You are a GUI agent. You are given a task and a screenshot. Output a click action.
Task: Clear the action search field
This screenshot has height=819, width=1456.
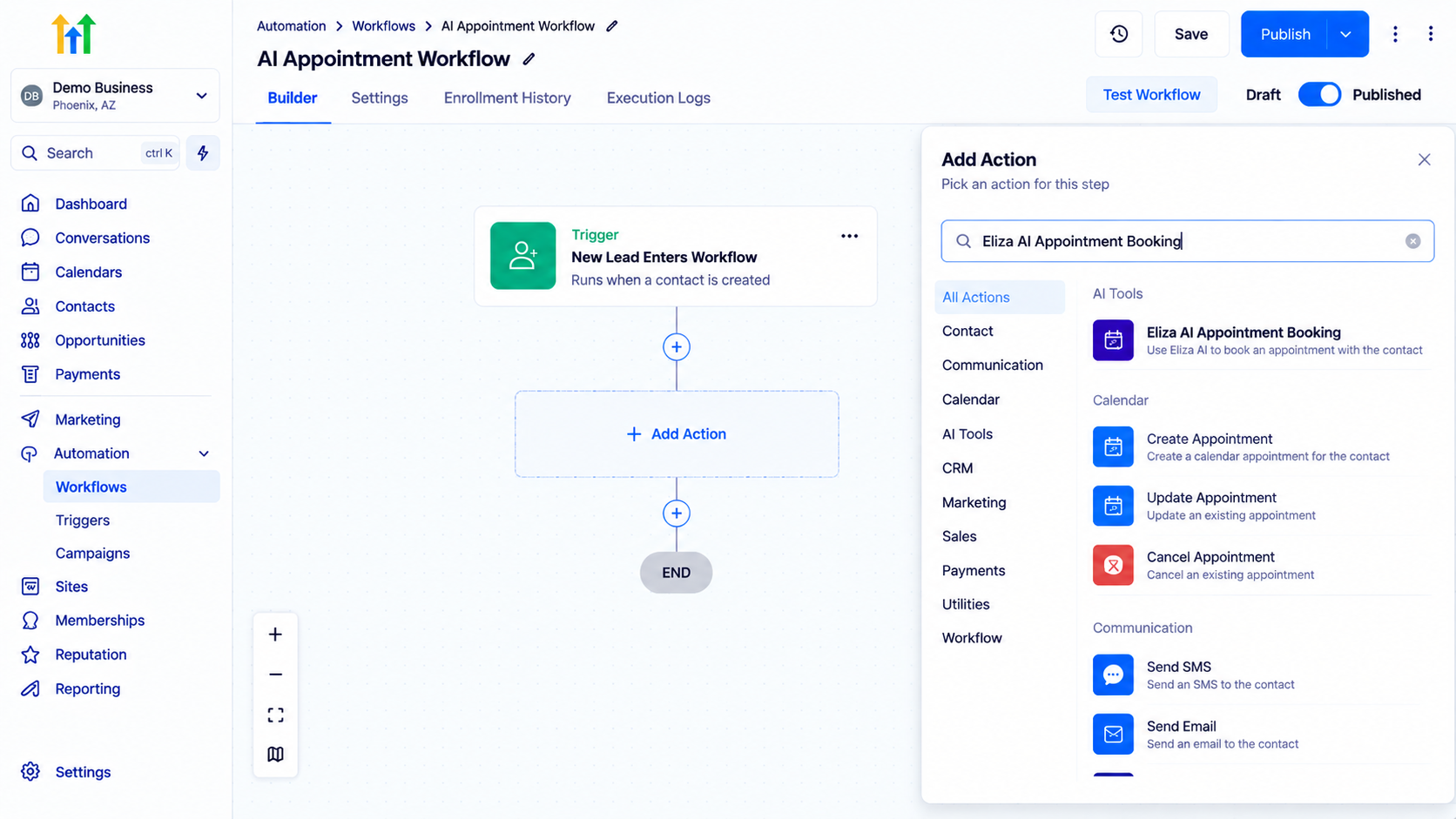[1412, 241]
